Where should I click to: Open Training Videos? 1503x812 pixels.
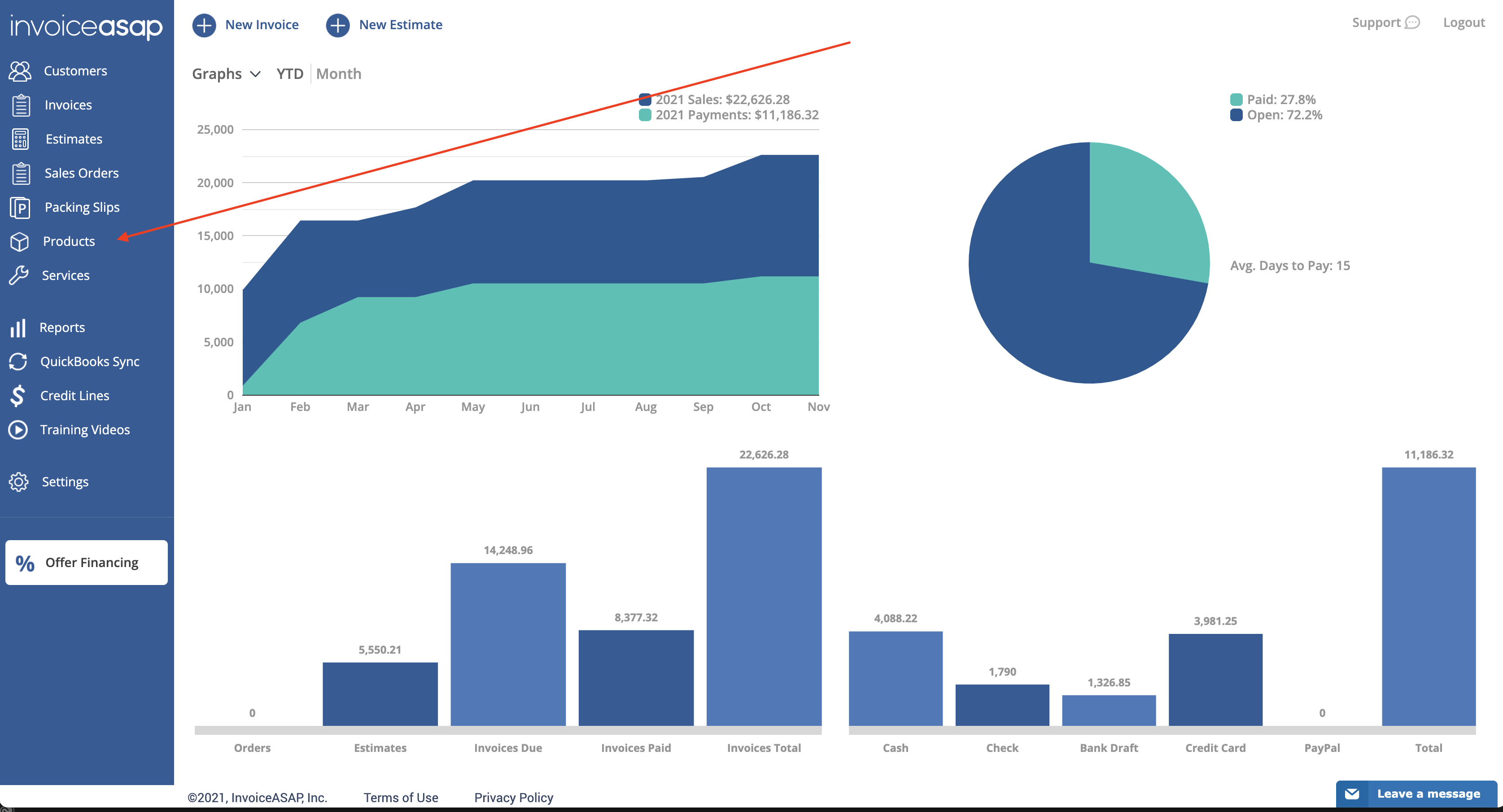click(85, 430)
